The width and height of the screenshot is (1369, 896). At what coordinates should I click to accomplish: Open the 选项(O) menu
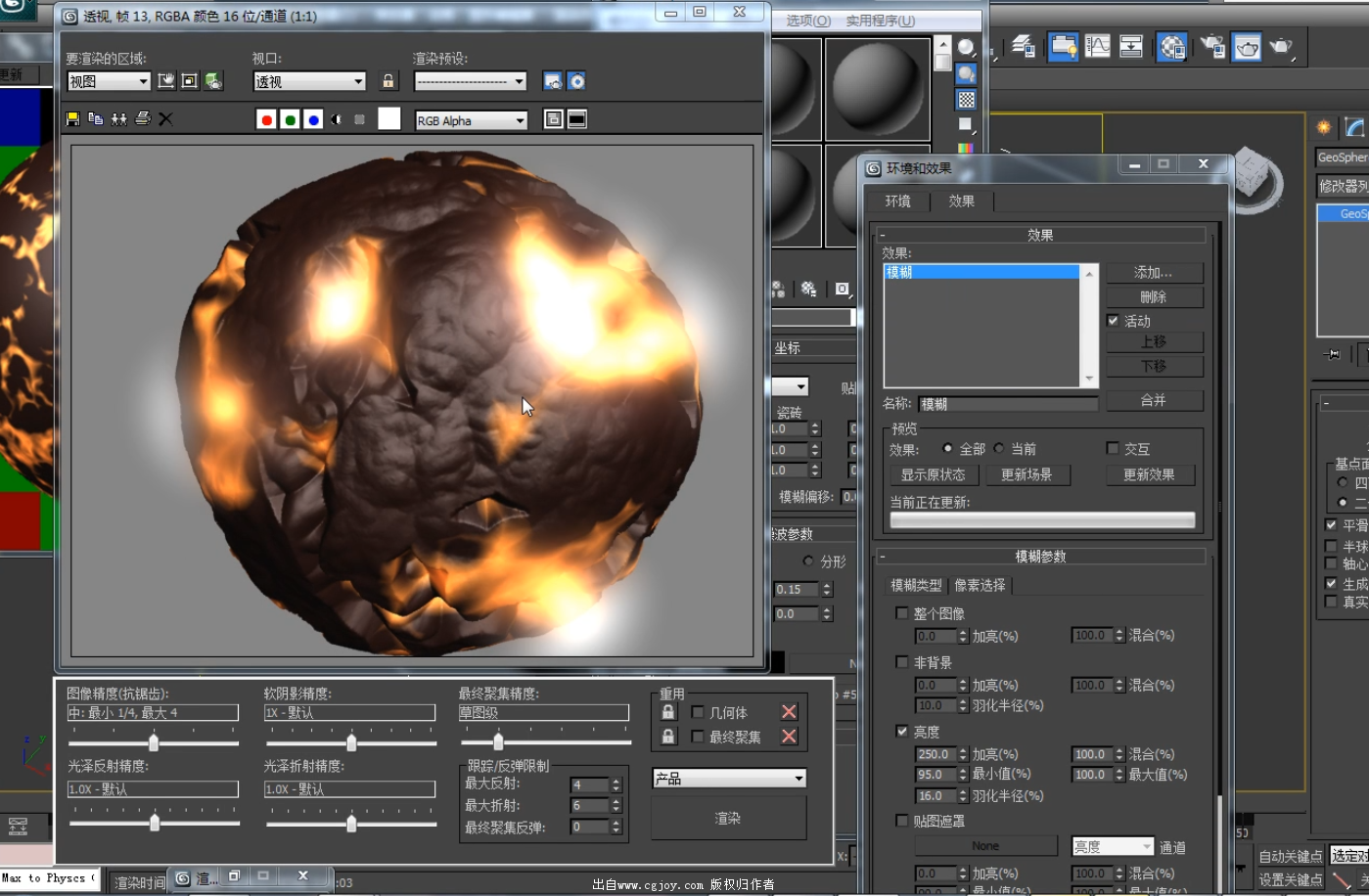coord(808,21)
